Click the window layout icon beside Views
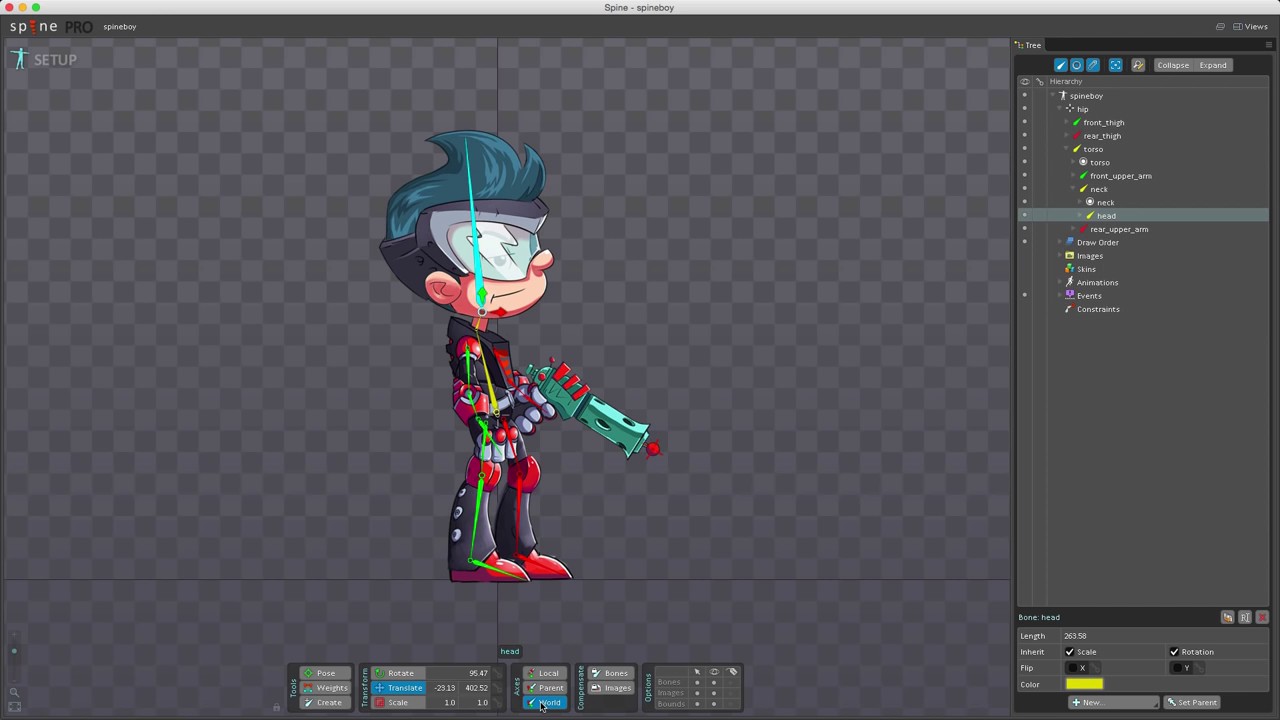The height and width of the screenshot is (720, 1280). 1220,27
